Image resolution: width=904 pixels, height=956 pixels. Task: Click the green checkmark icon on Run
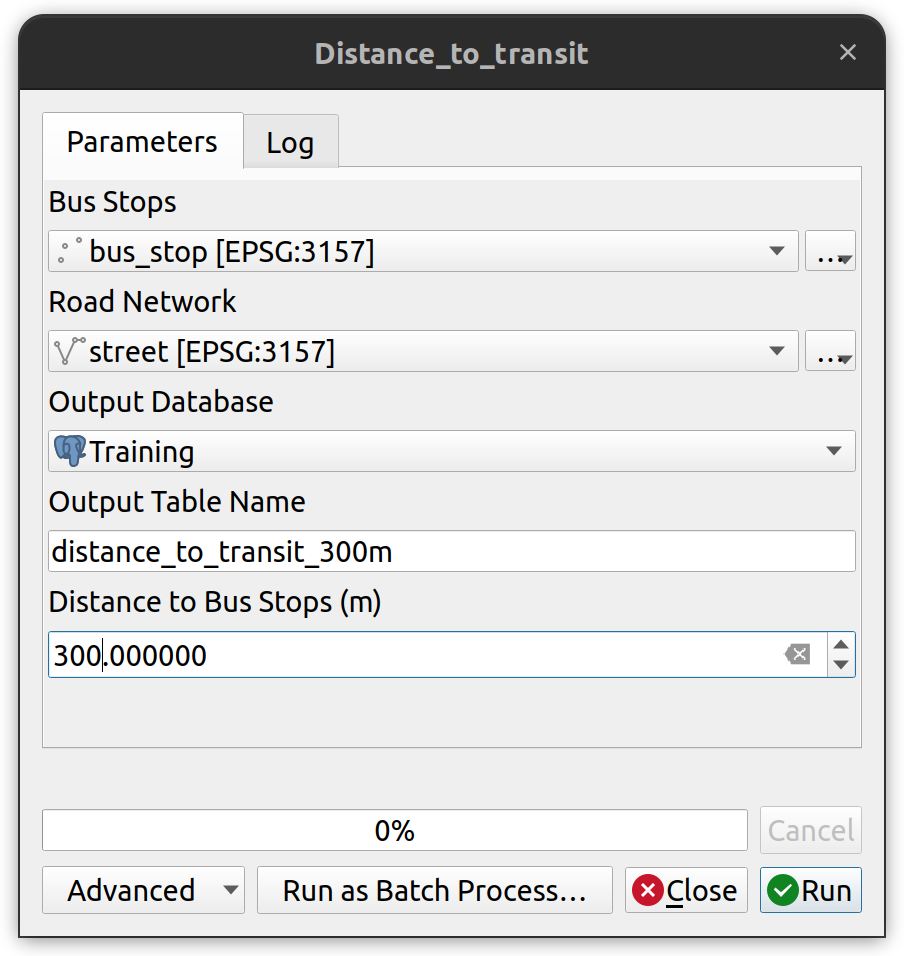pyautogui.click(x=783, y=890)
